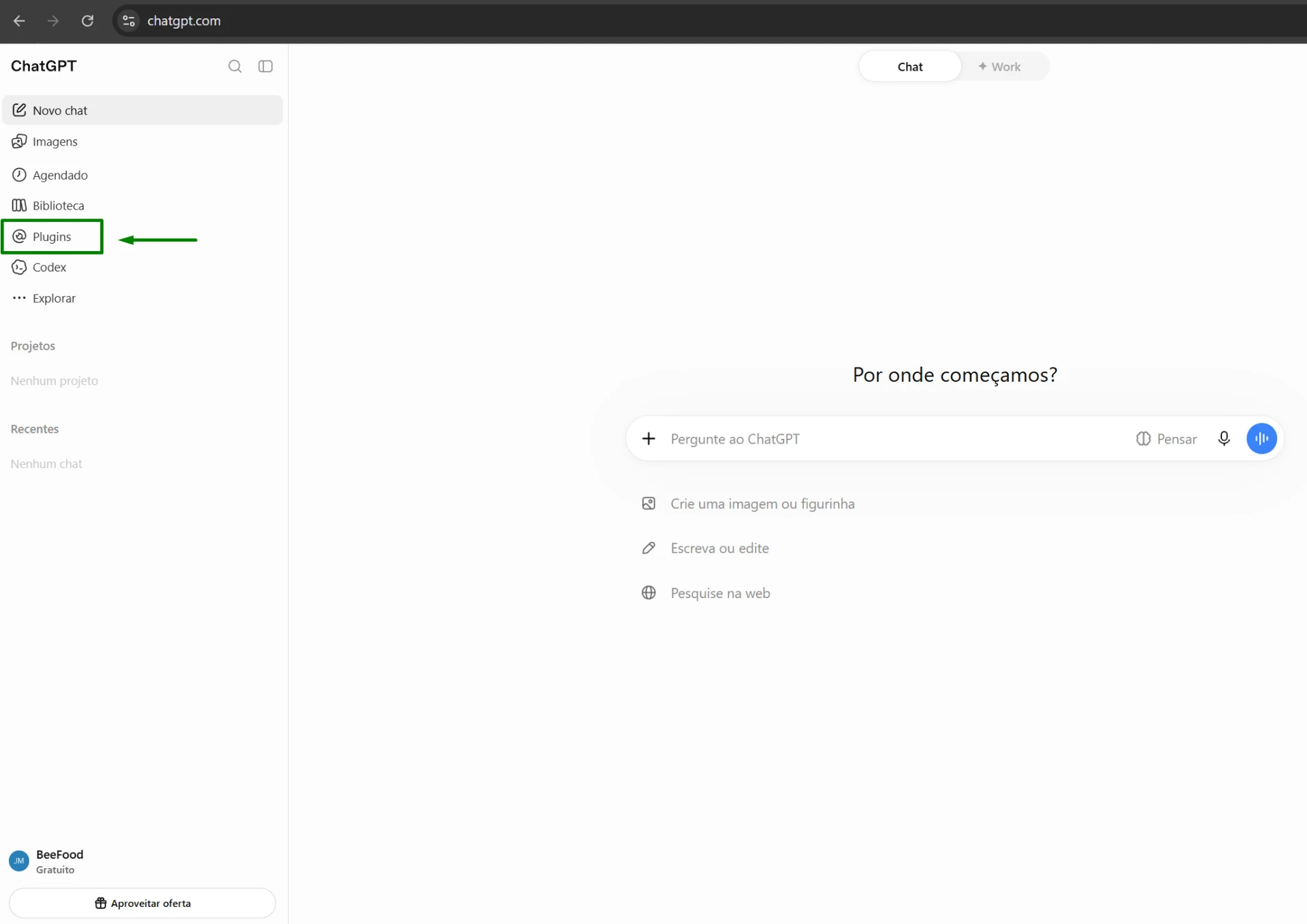Viewport: 1307px width, 924px height.
Task: Toggle the Pensar thinking mode
Action: tap(1167, 439)
